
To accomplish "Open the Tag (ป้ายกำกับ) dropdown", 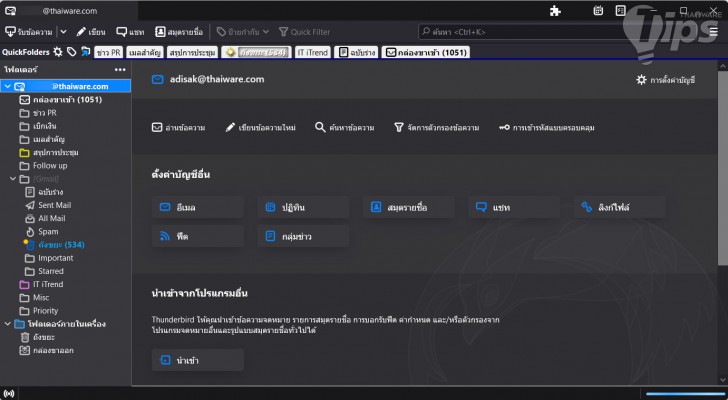I will click(243, 32).
